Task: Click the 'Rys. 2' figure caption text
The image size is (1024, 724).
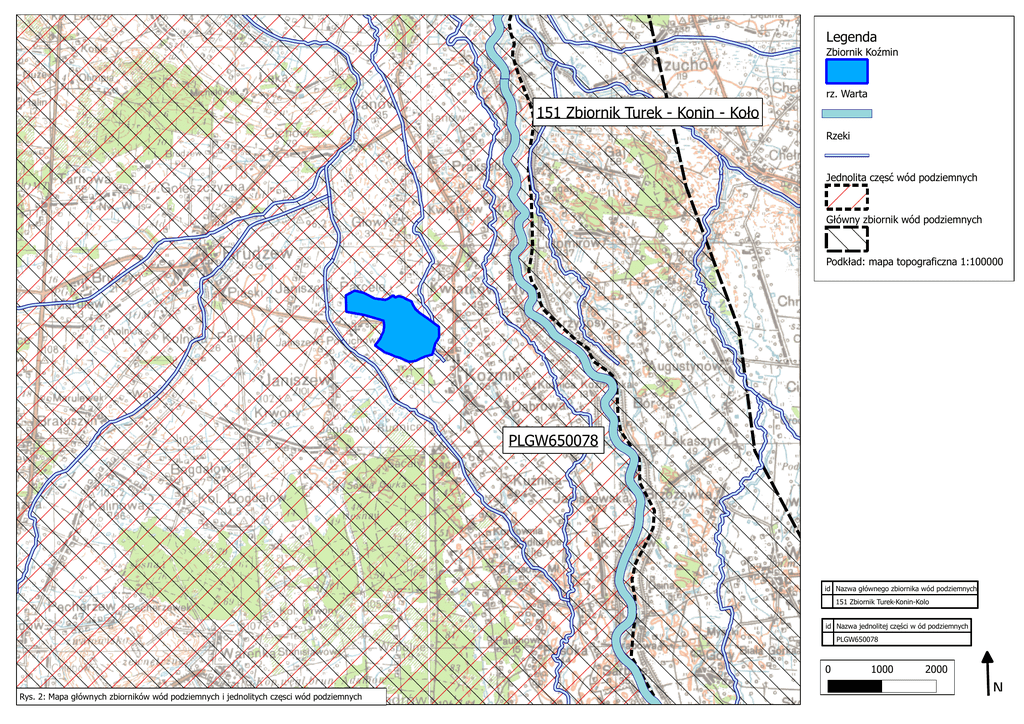Action: (x=190, y=695)
